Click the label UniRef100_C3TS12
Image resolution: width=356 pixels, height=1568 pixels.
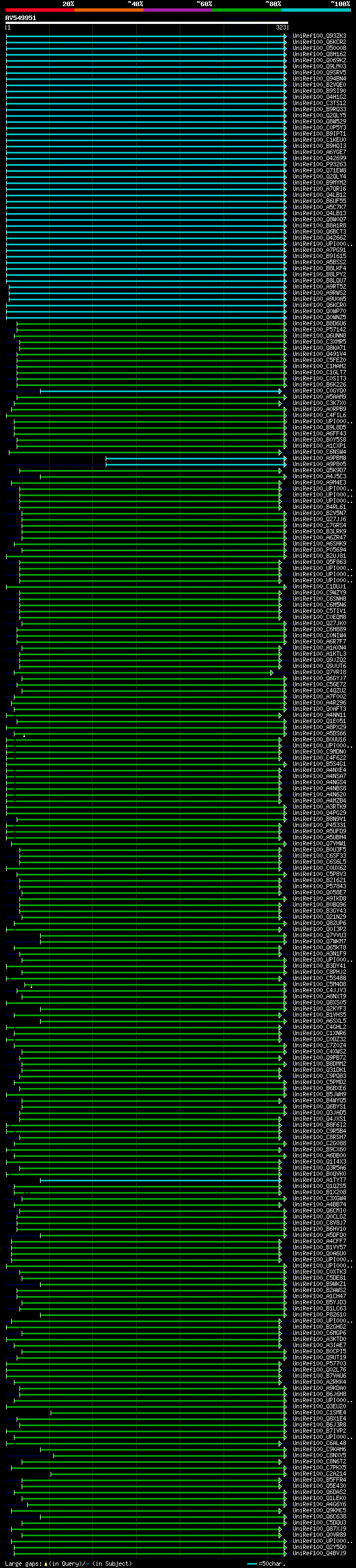click(x=319, y=103)
